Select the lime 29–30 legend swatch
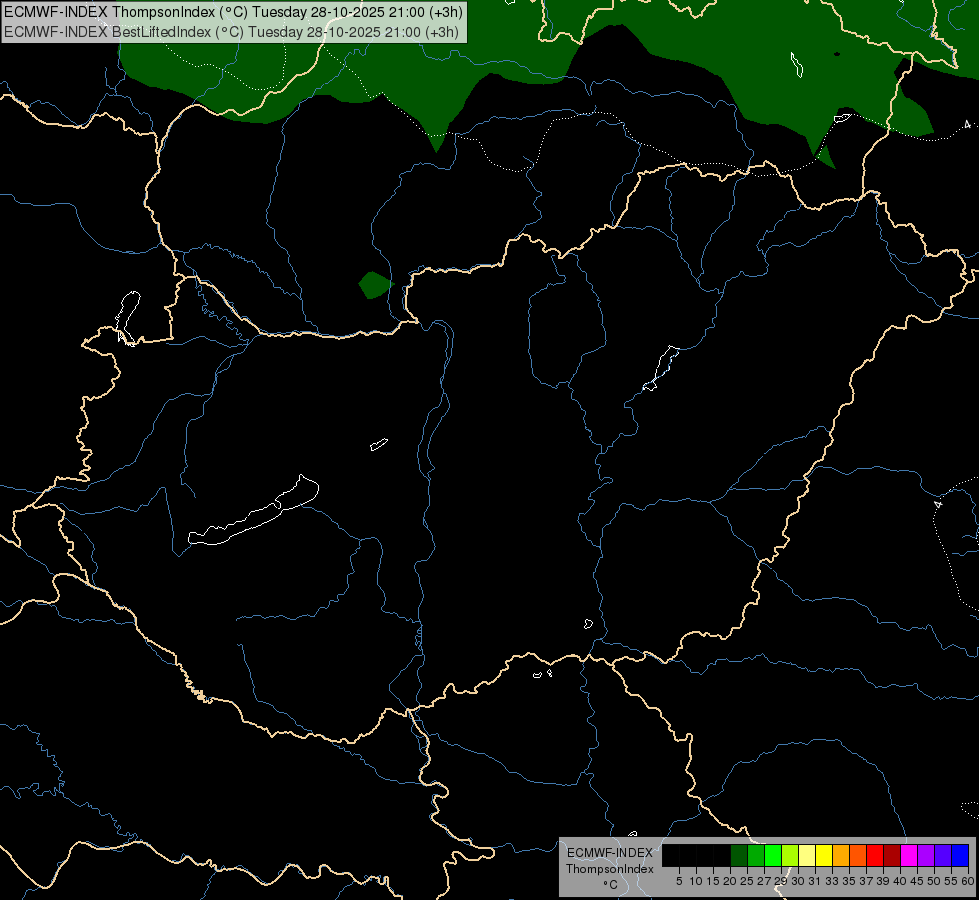The width and height of the screenshot is (979, 900). pos(790,855)
